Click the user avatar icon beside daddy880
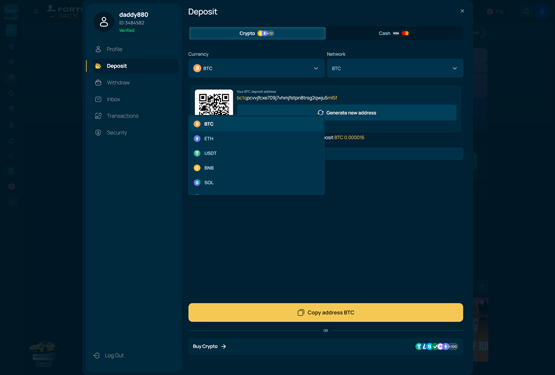555x375 pixels. (x=104, y=22)
